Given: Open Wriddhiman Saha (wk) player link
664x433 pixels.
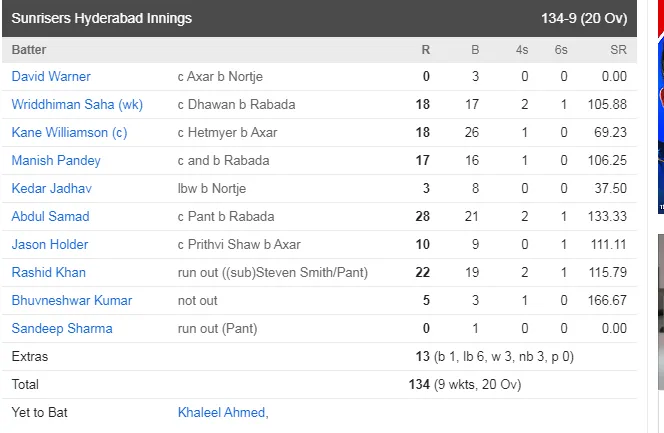Looking at the screenshot, I should (x=77, y=104).
